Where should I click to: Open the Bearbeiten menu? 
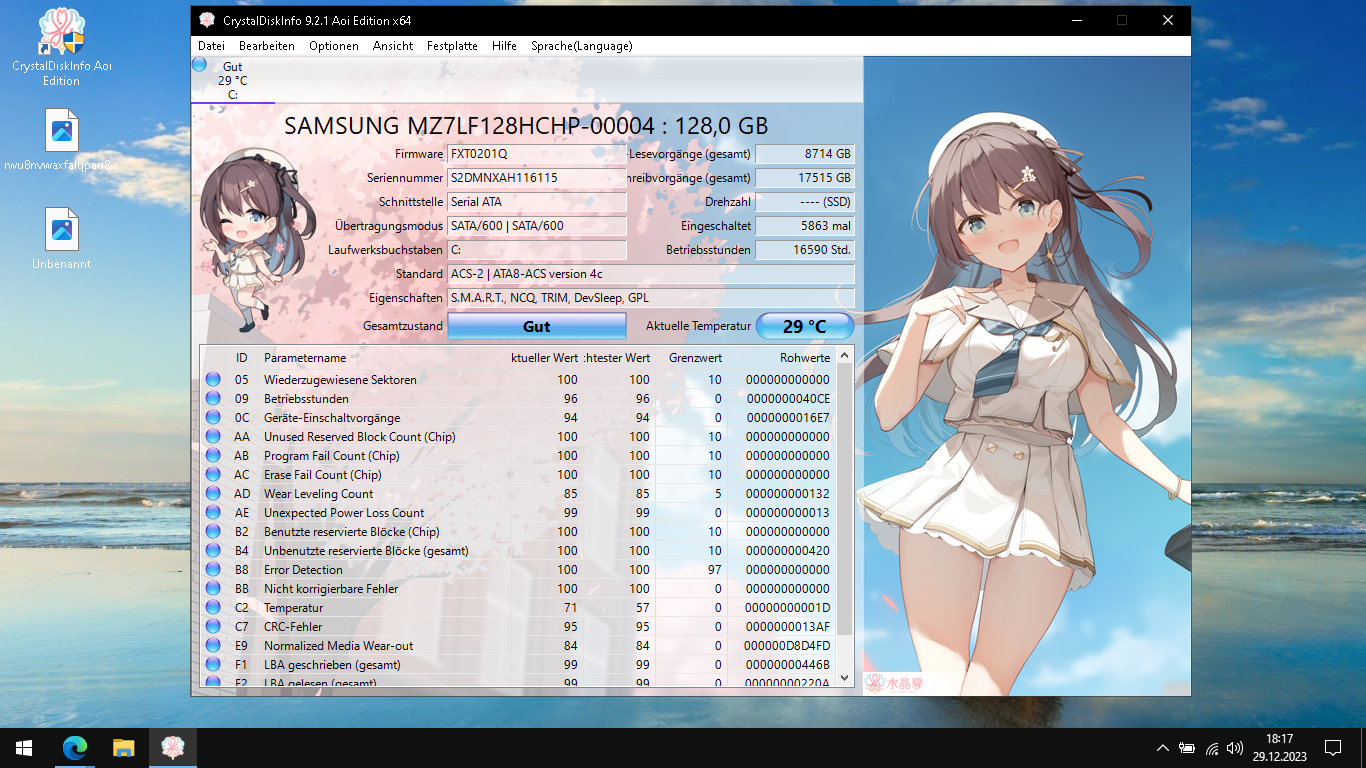click(266, 46)
